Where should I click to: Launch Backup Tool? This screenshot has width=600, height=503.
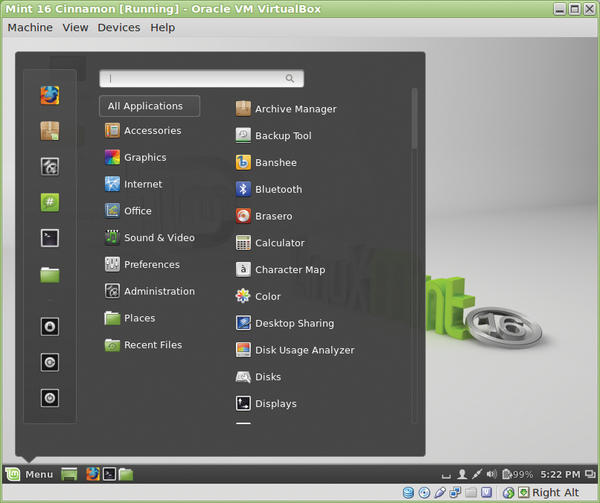(x=274, y=135)
